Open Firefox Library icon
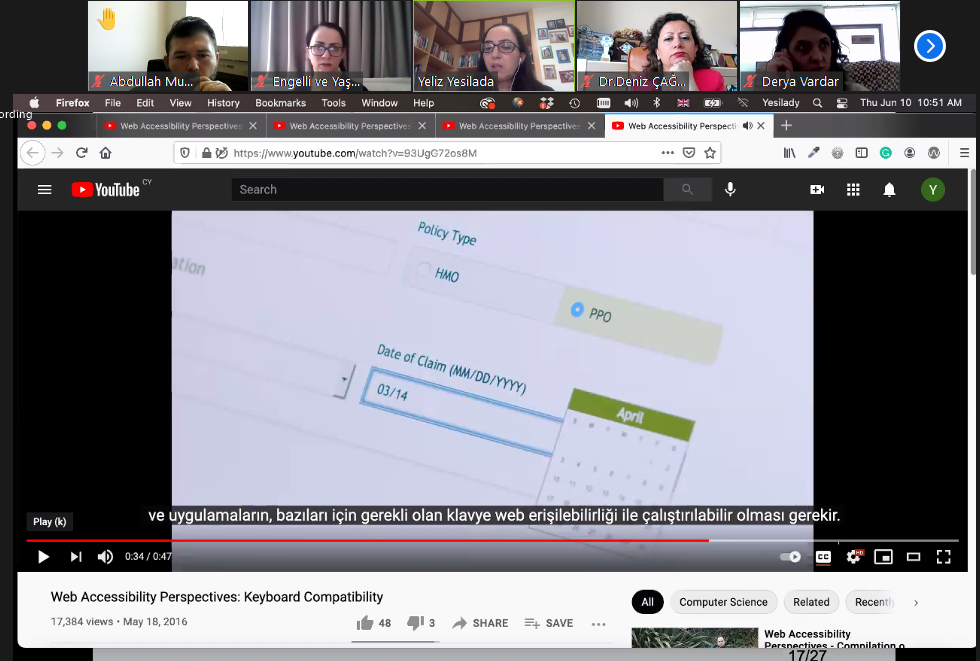The width and height of the screenshot is (980, 661). (x=789, y=152)
